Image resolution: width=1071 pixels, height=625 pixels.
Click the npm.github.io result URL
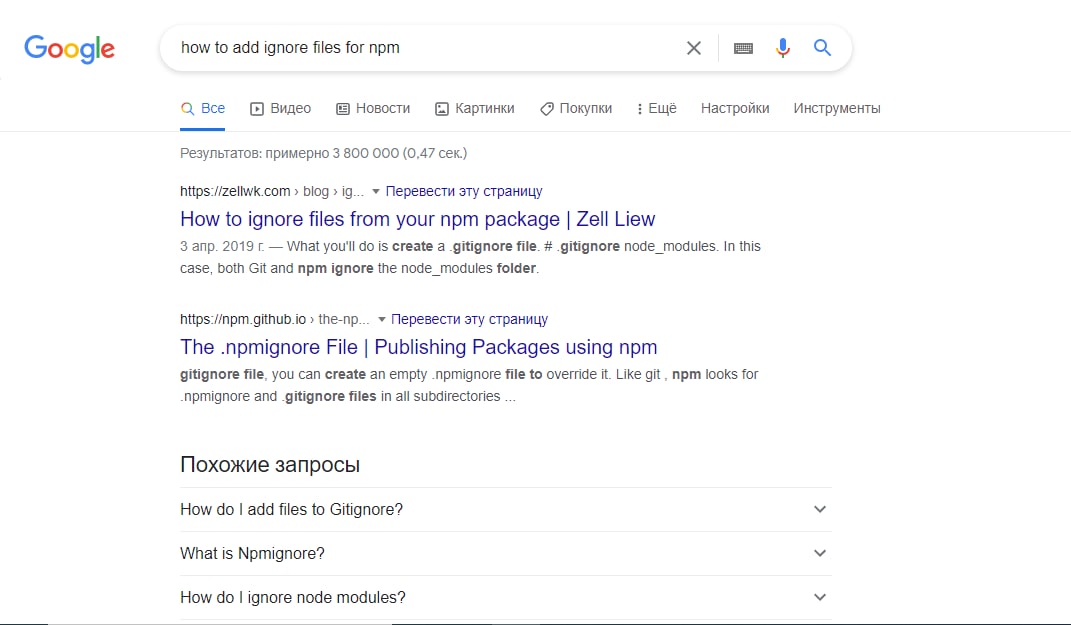coord(275,319)
